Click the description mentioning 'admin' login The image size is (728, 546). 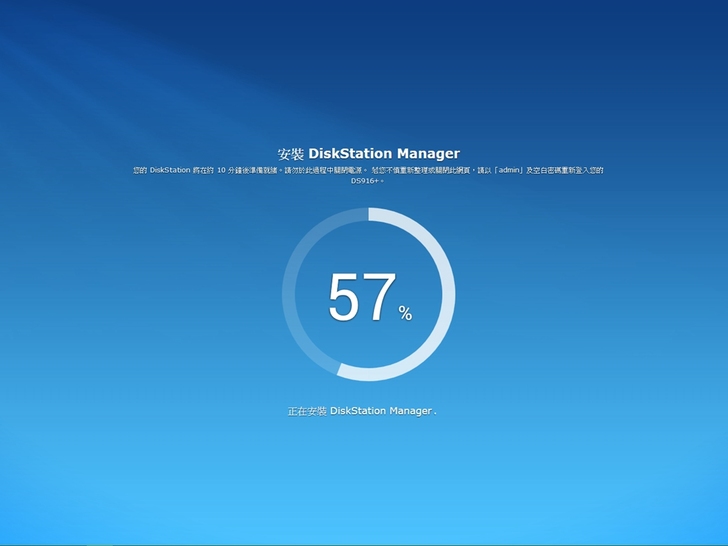368,175
